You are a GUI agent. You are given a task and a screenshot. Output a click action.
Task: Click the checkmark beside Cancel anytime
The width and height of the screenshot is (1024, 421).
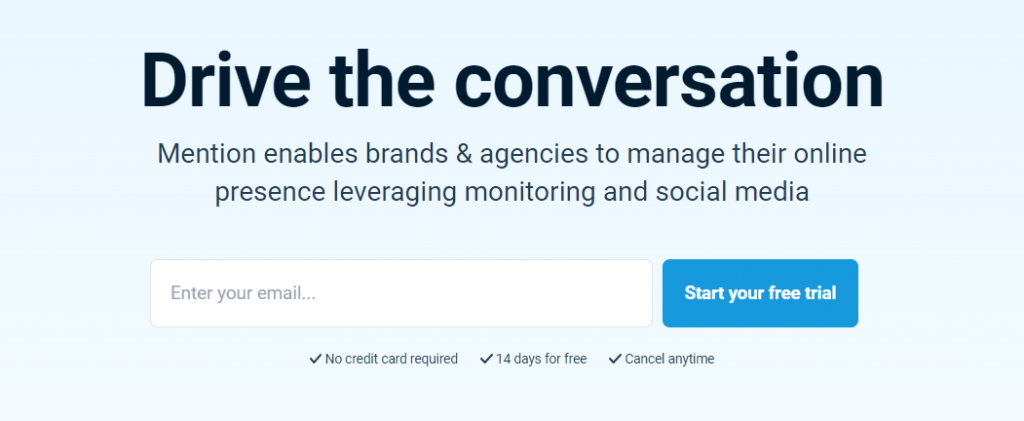pos(615,359)
